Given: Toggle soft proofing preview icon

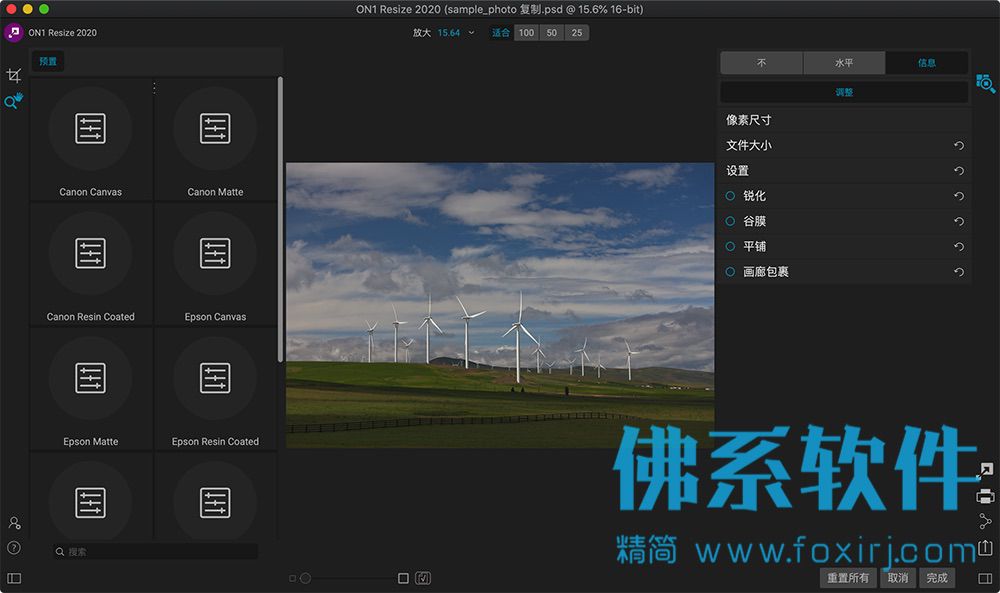Looking at the screenshot, I should [423, 578].
